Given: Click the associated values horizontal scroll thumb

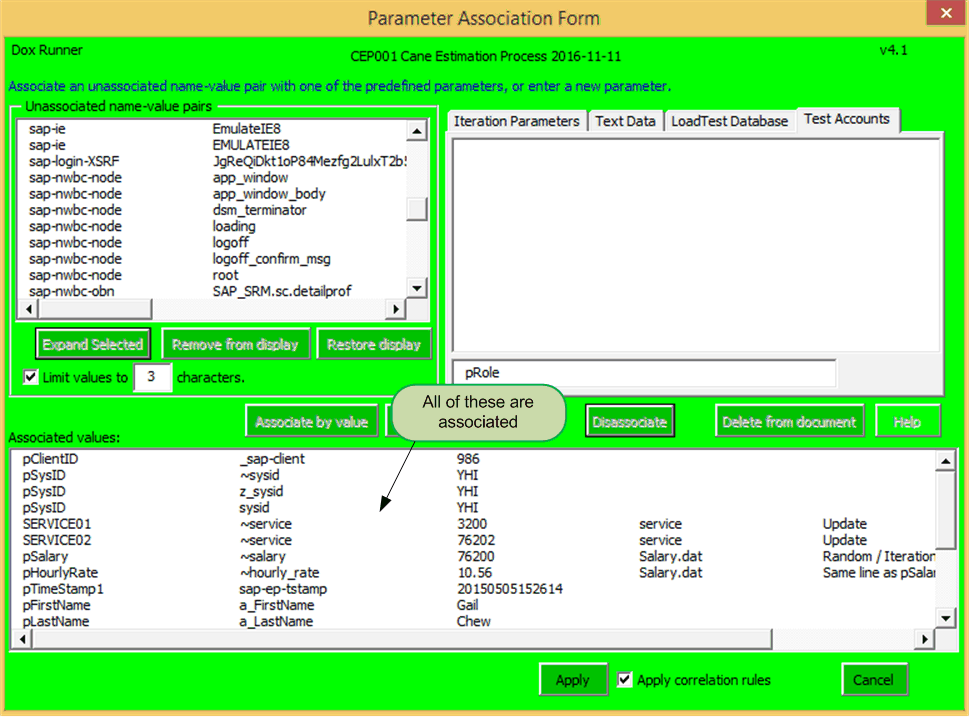Looking at the screenshot, I should tap(402, 638).
